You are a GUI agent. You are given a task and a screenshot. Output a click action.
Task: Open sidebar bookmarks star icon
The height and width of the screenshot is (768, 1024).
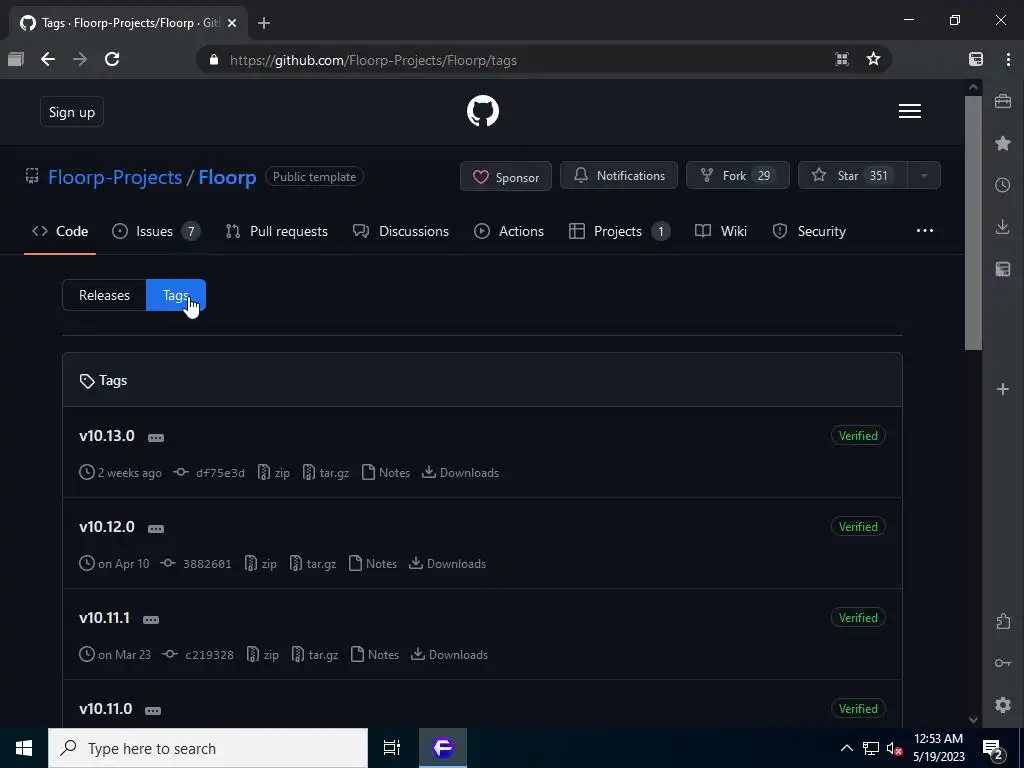pyautogui.click(x=1003, y=143)
